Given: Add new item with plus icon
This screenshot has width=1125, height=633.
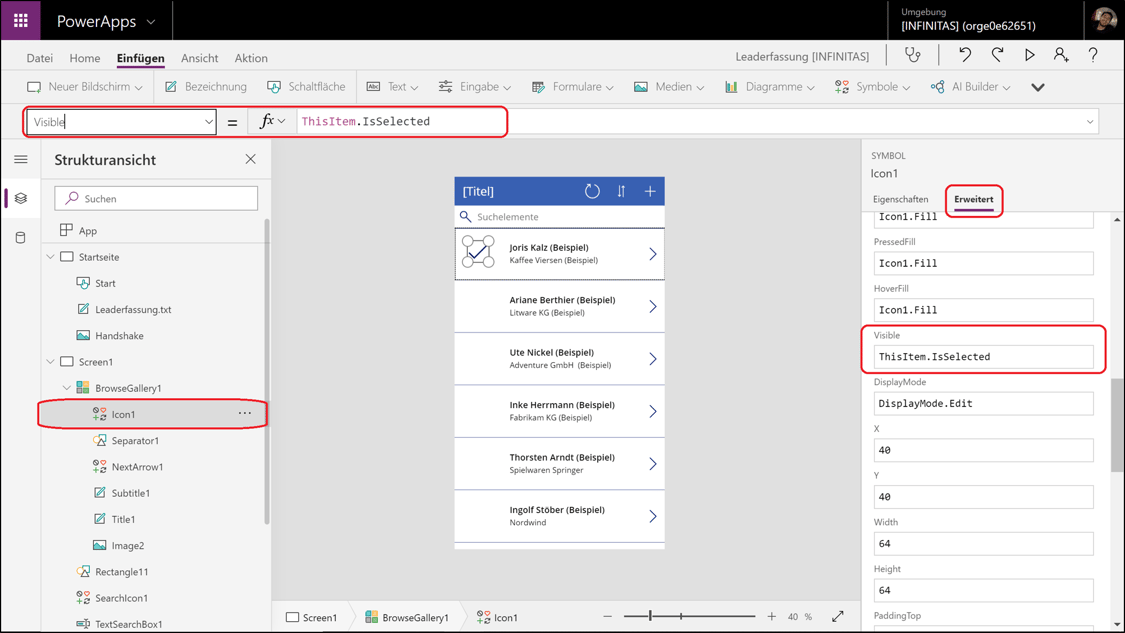Looking at the screenshot, I should (x=650, y=191).
